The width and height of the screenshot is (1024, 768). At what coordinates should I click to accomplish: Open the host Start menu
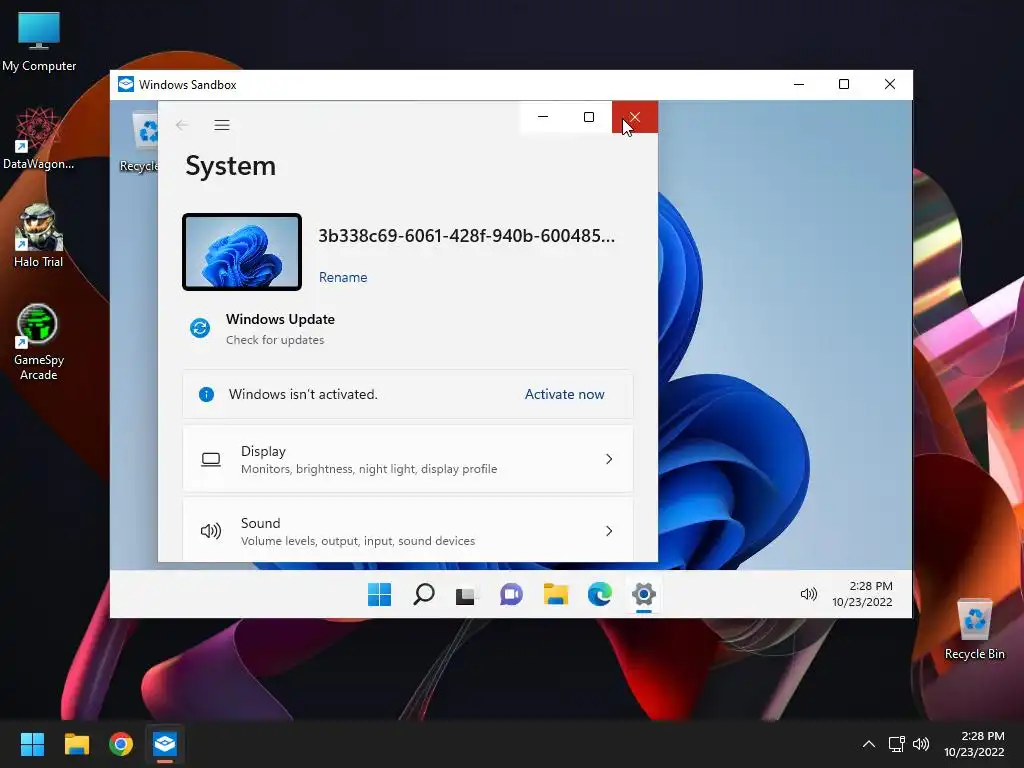click(x=32, y=744)
